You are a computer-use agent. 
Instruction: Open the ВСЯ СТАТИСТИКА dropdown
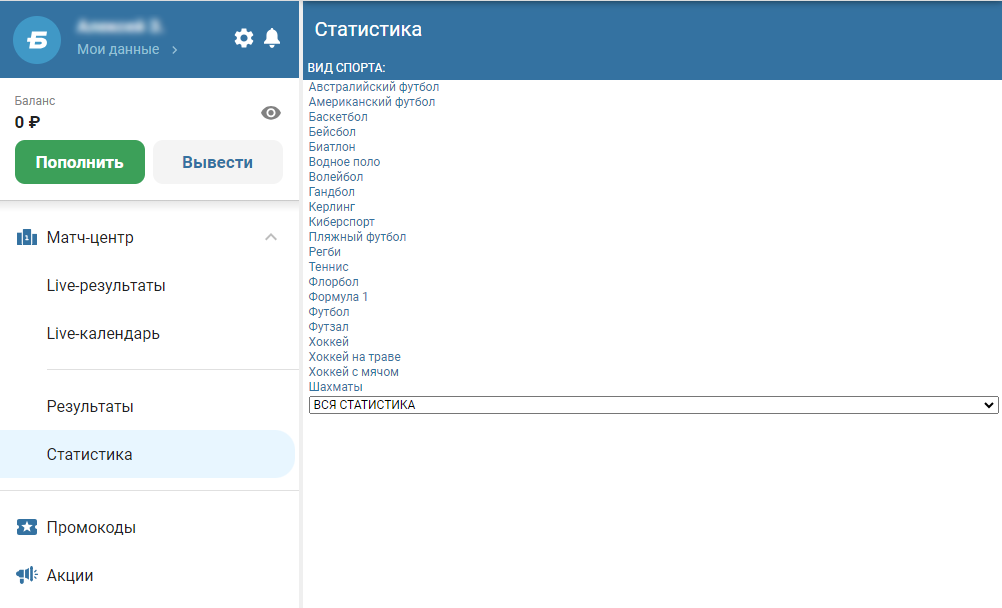653,405
